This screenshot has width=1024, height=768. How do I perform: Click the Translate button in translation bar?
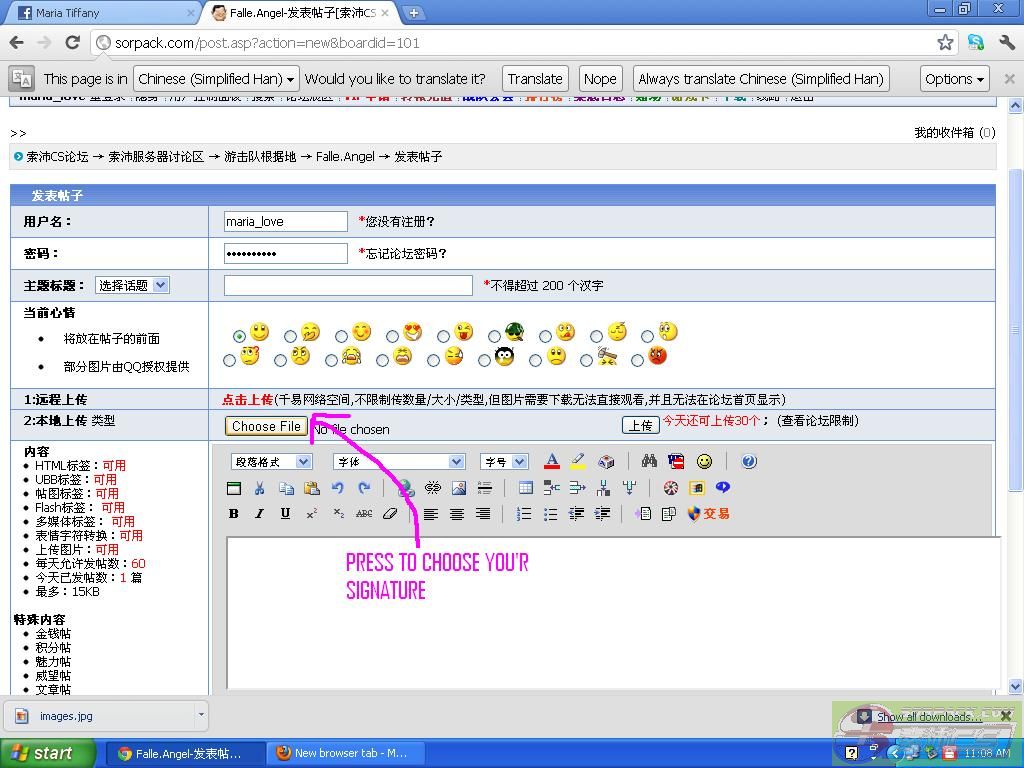tap(535, 79)
